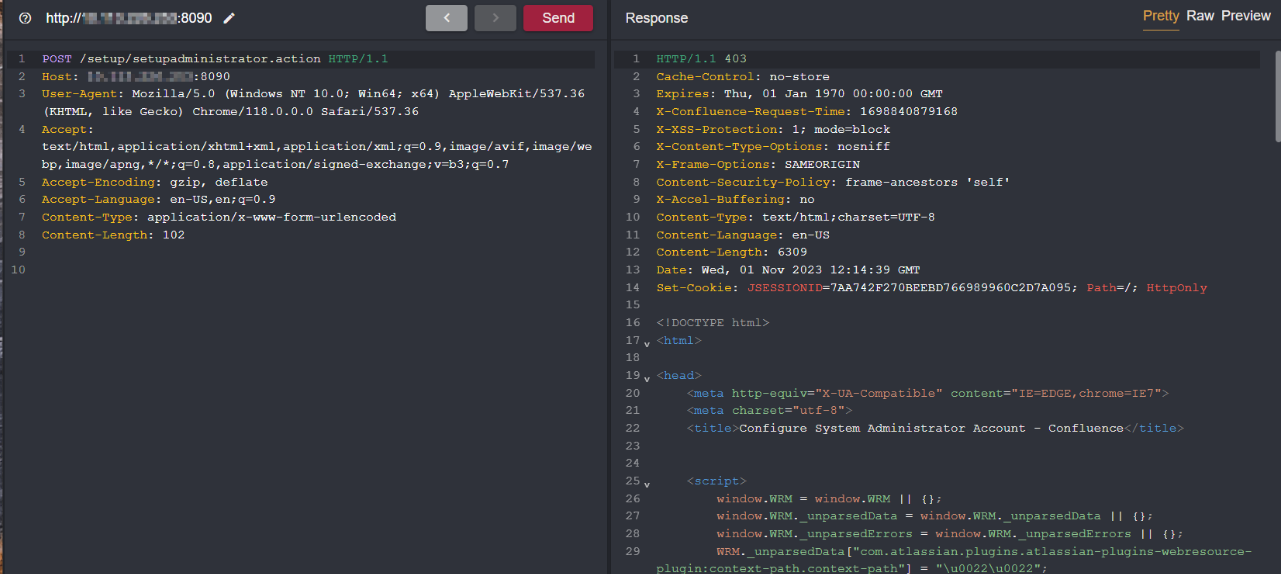Switch to the Raw response view

click(x=1200, y=16)
